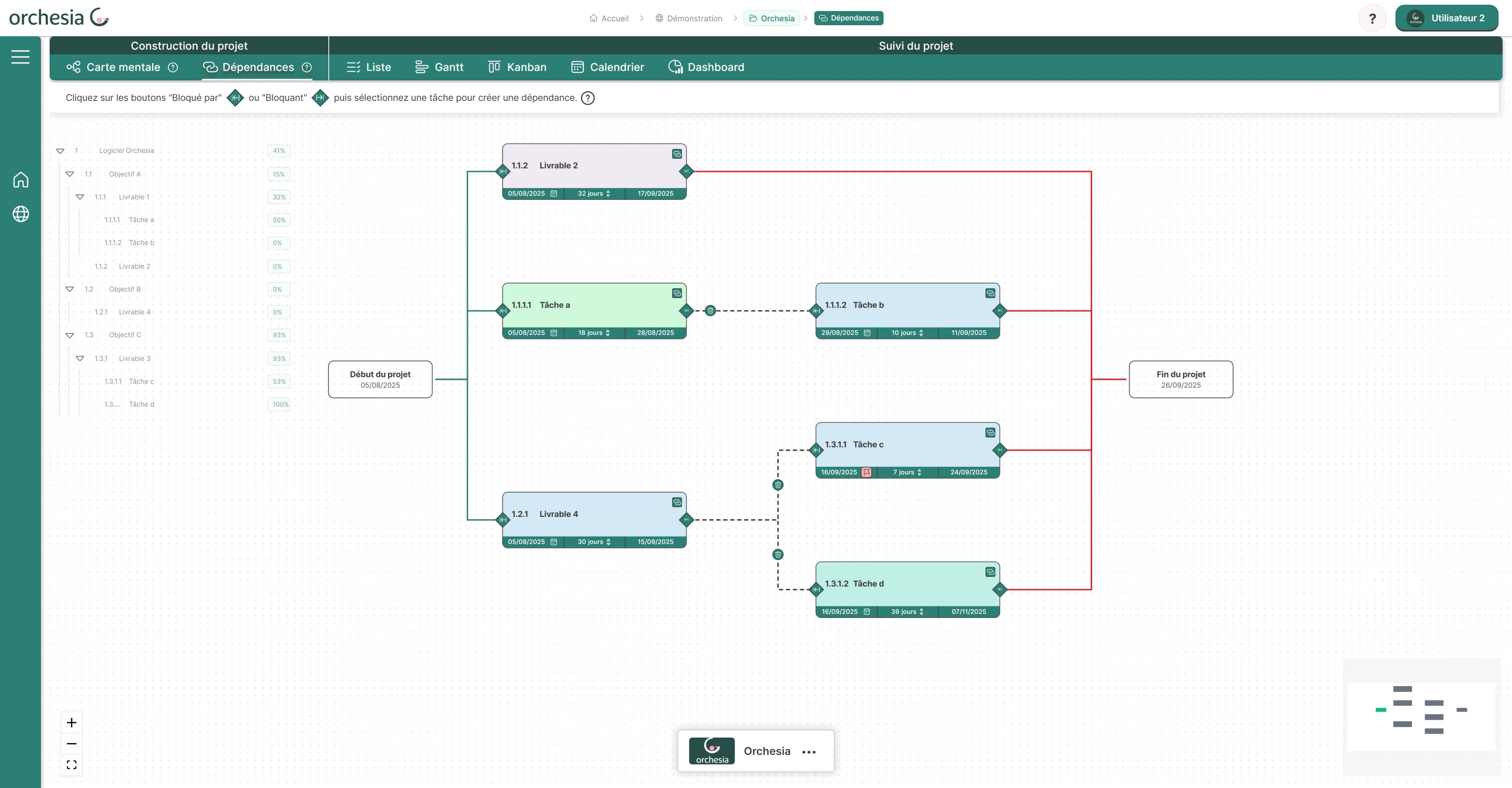Open the Kanban view
The image size is (1512, 788).
pos(517,67)
